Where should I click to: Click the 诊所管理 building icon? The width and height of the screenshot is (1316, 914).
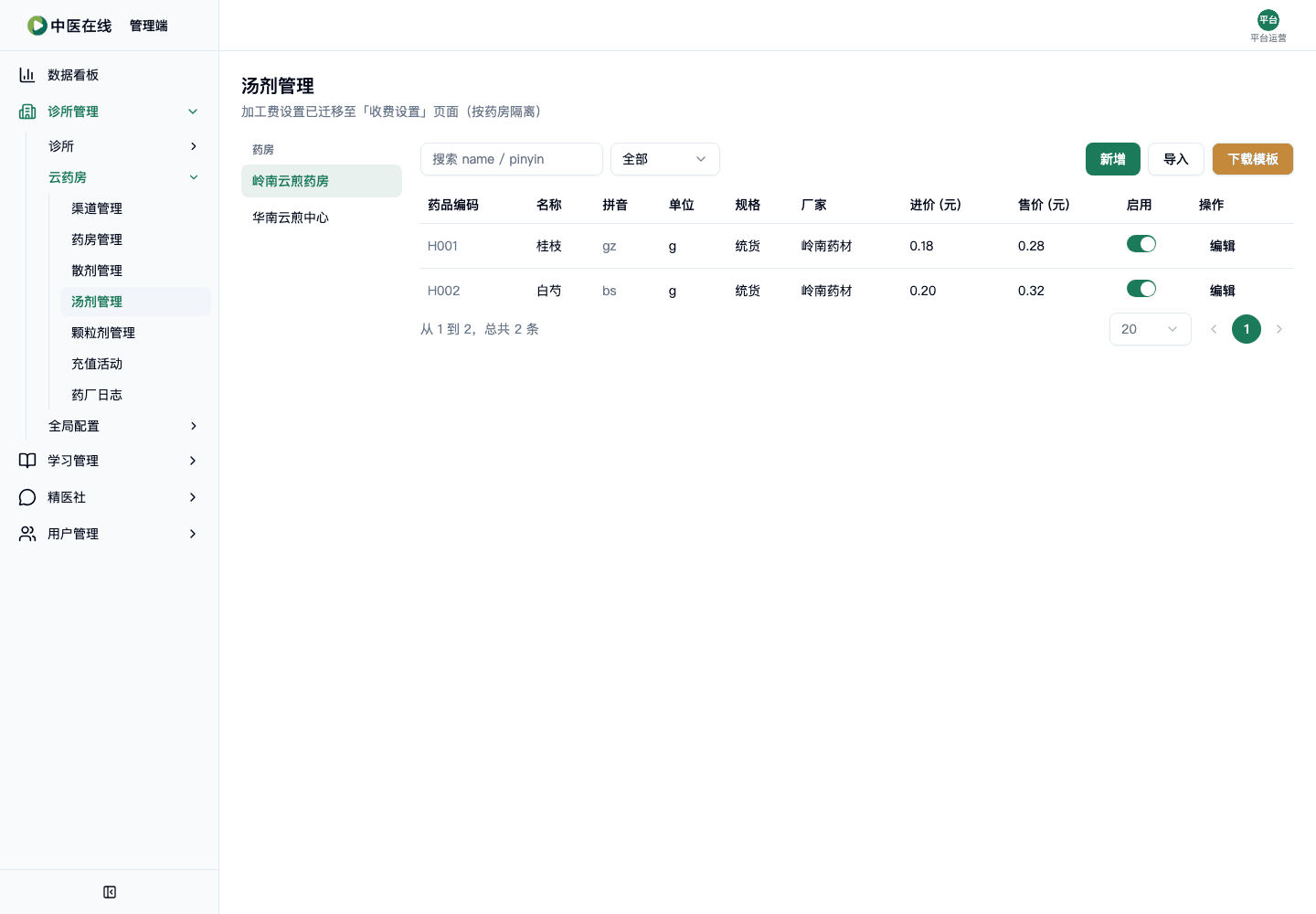pyautogui.click(x=27, y=112)
